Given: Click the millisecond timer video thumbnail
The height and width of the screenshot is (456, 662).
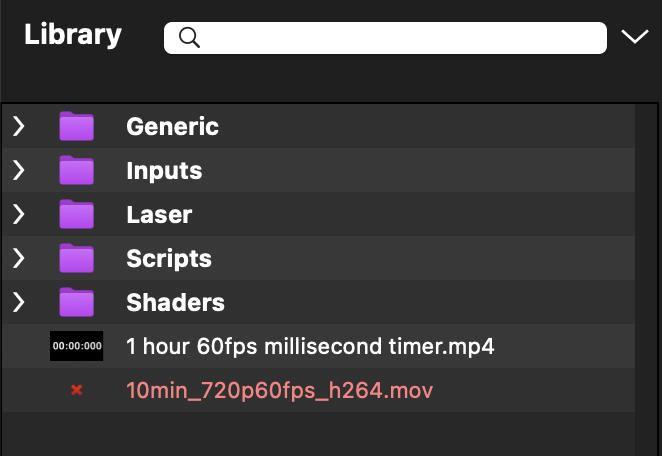Looking at the screenshot, I should (77, 346).
